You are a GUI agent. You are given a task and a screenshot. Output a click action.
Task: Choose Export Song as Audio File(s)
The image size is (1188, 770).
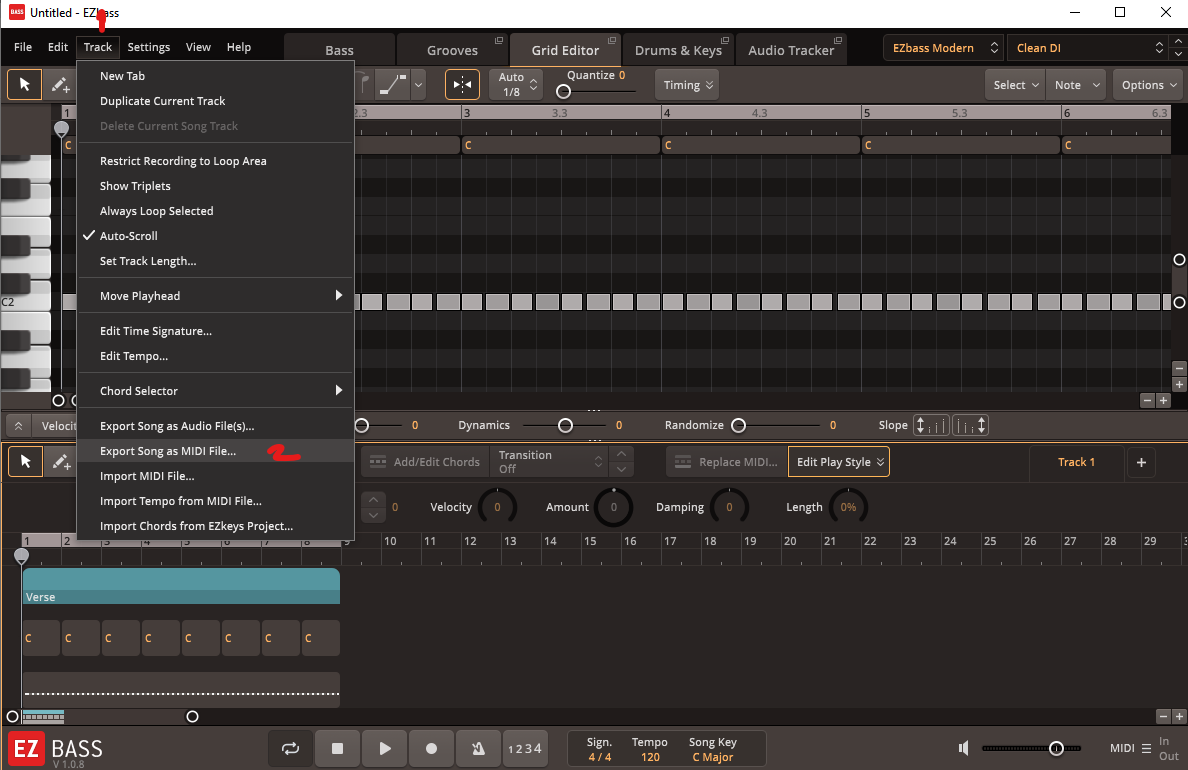point(215,426)
